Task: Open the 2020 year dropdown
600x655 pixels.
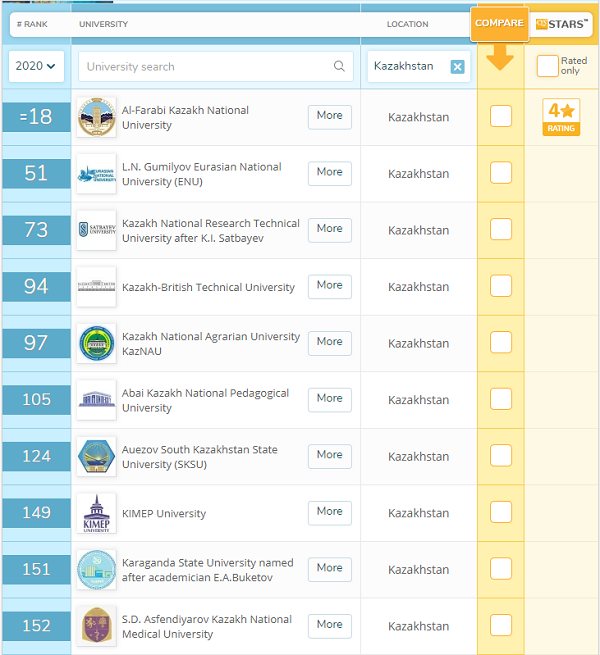Action: coord(36,66)
